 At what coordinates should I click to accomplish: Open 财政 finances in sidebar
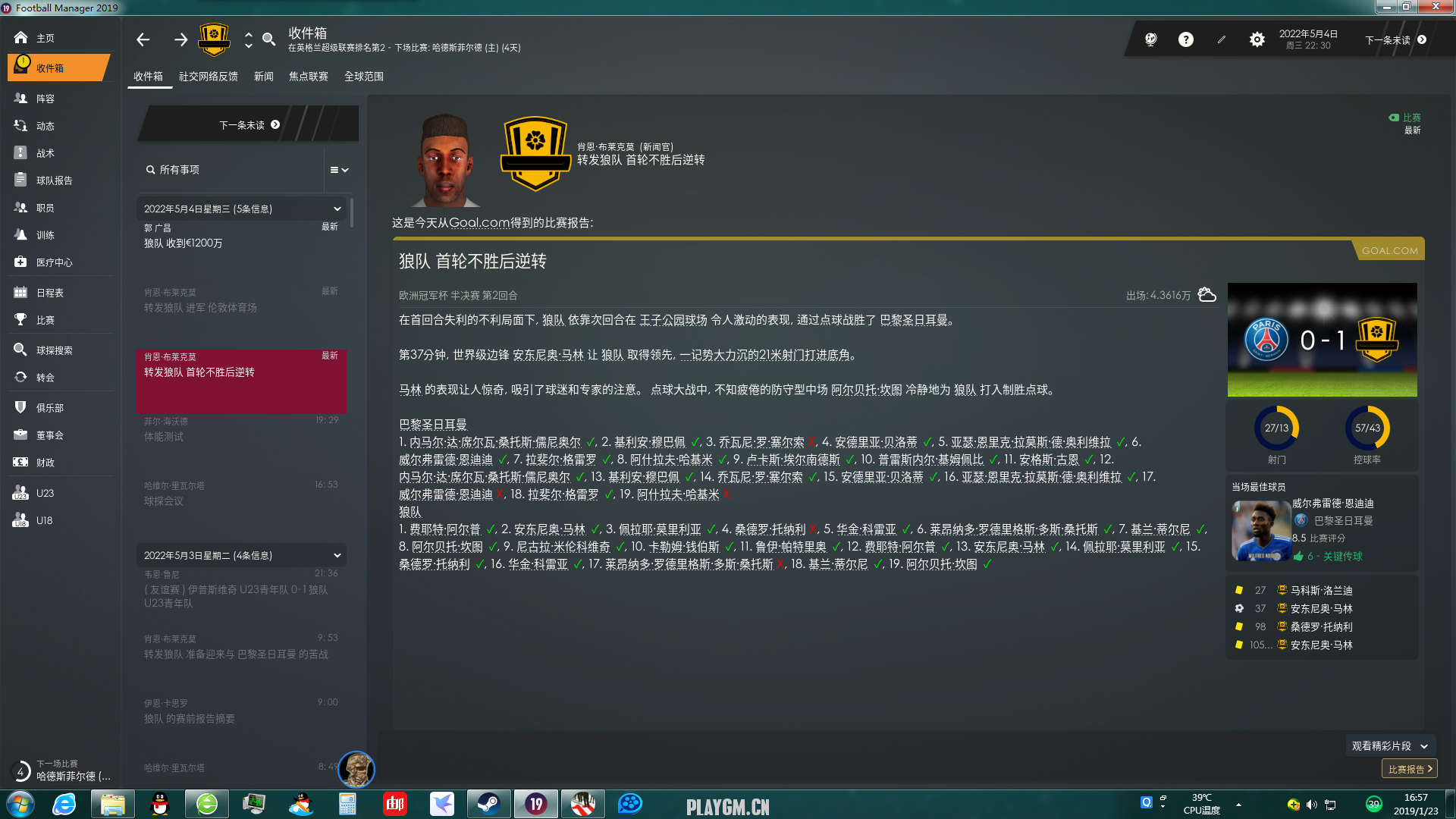61,463
